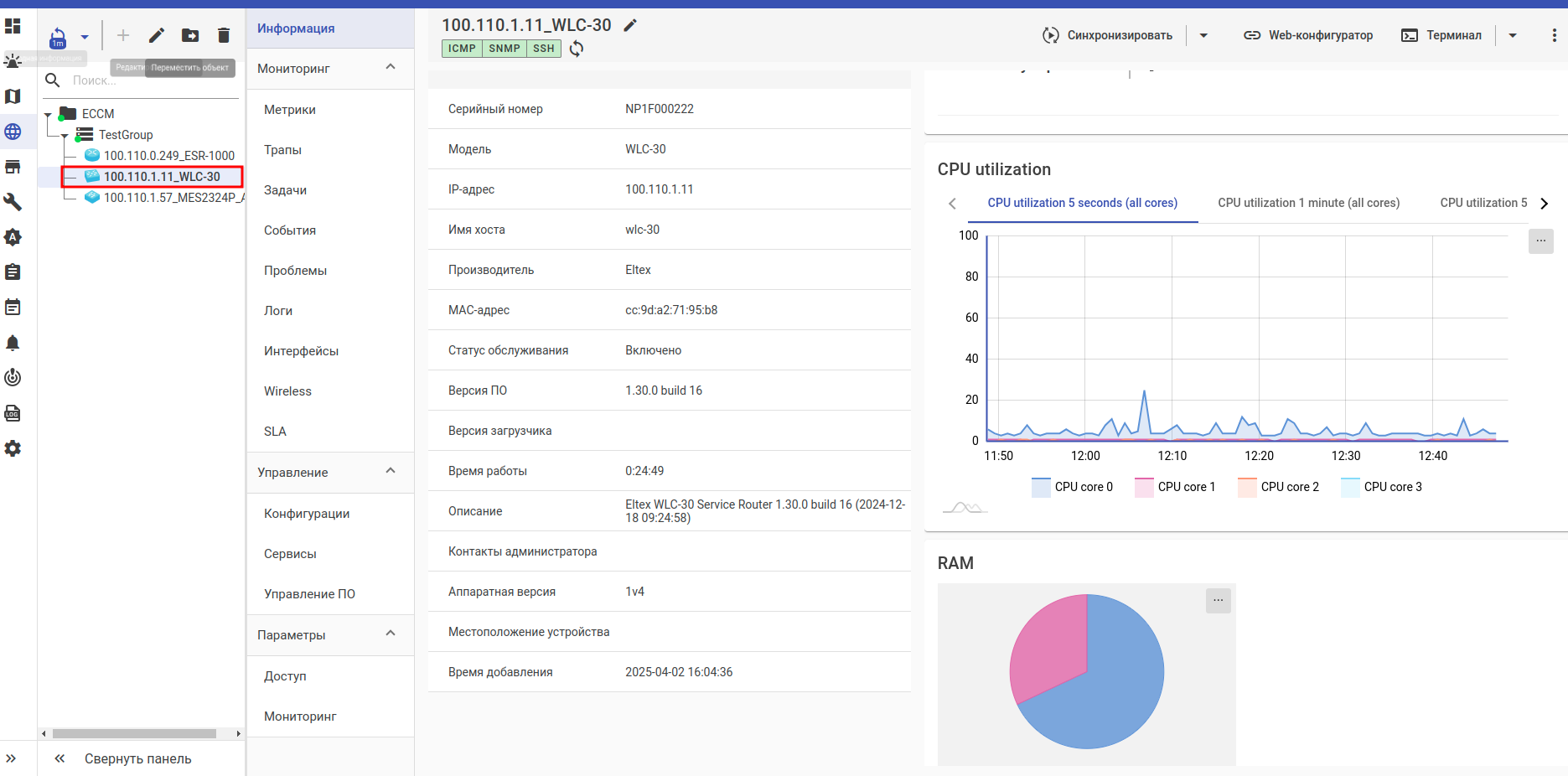Screen dimensions: 1568x776
Task: Open the bell notifications icon
Action: tap(13, 343)
